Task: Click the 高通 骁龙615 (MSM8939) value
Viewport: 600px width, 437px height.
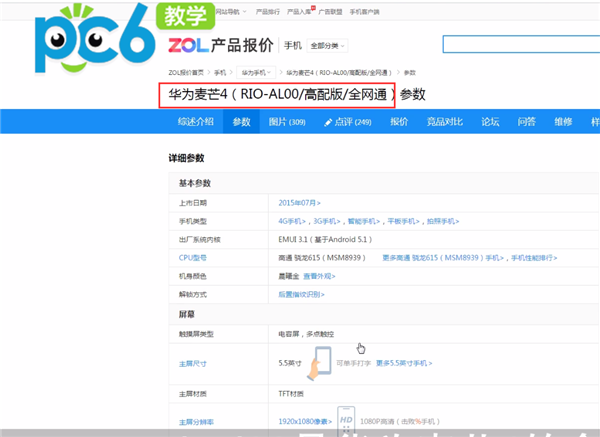Action: click(x=322, y=258)
